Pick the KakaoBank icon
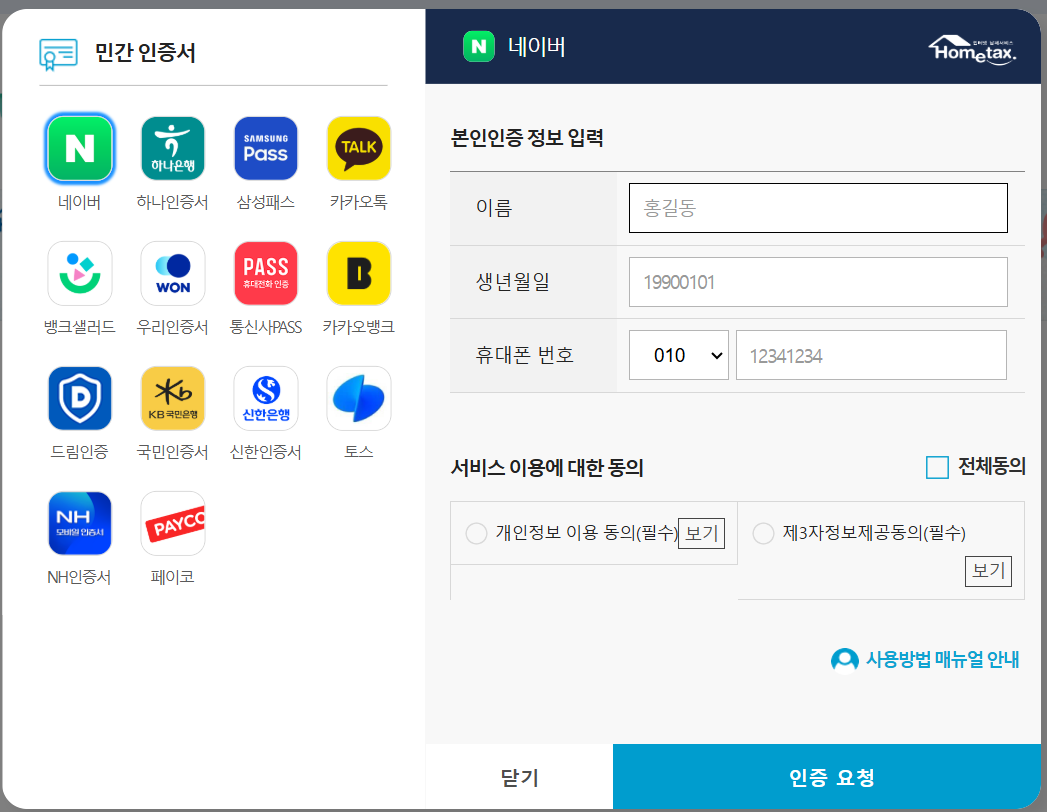The width and height of the screenshot is (1047, 812). pos(359,273)
